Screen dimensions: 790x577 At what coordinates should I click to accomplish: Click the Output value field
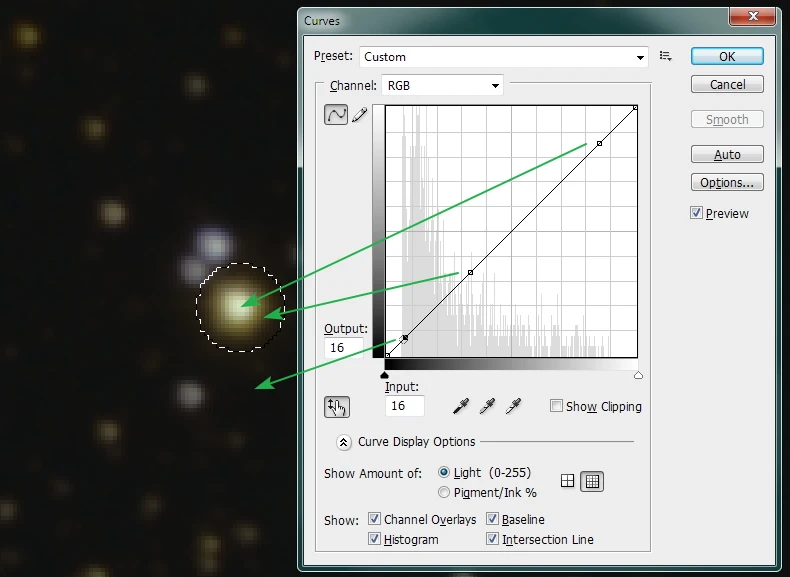click(343, 348)
